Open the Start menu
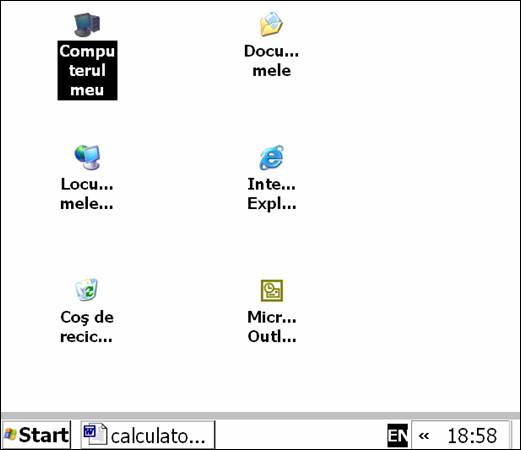The image size is (521, 450). [36, 435]
